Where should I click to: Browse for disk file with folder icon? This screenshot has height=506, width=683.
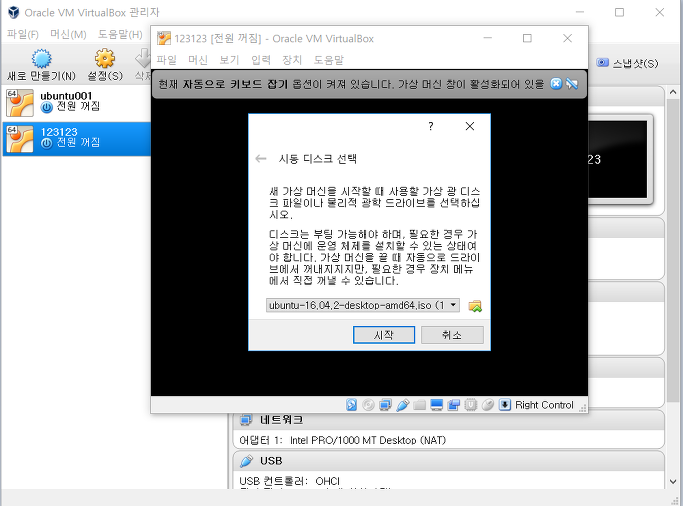tap(475, 306)
